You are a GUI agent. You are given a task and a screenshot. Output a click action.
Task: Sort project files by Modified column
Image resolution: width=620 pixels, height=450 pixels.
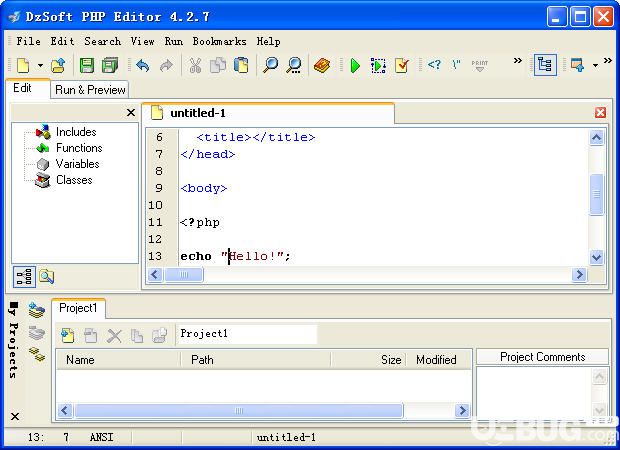[x=439, y=360]
